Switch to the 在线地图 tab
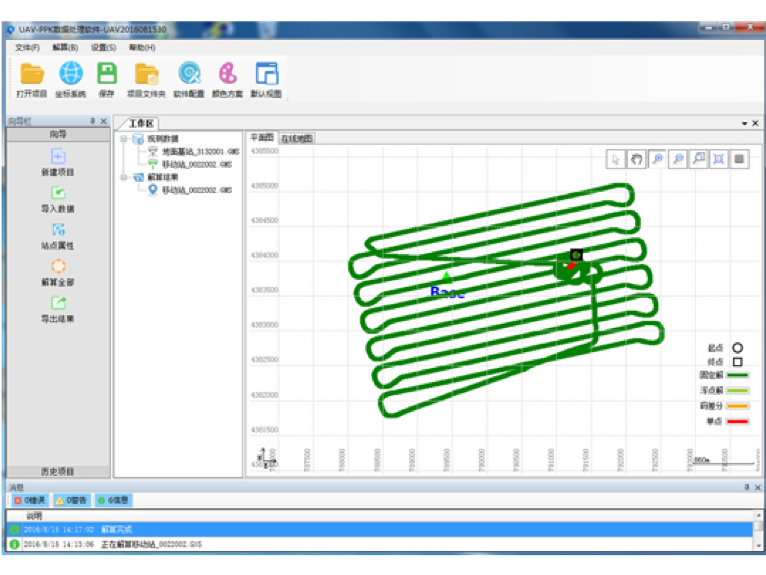 (297, 138)
